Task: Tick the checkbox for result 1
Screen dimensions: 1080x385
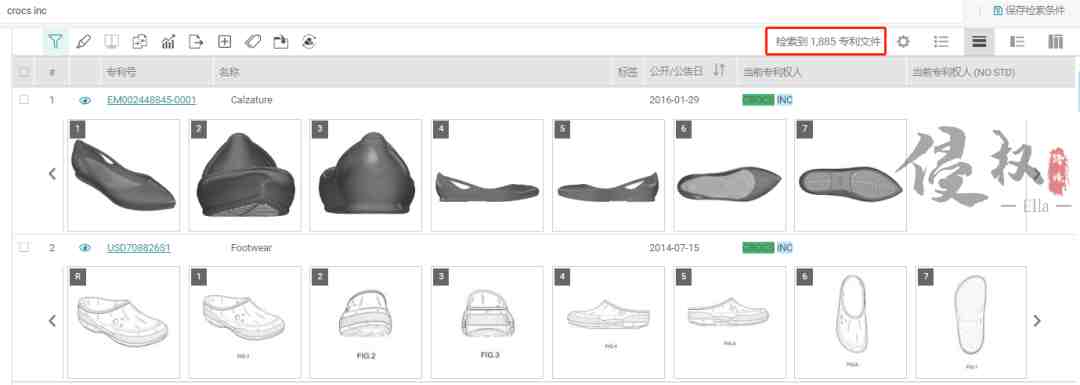Action: (x=24, y=100)
